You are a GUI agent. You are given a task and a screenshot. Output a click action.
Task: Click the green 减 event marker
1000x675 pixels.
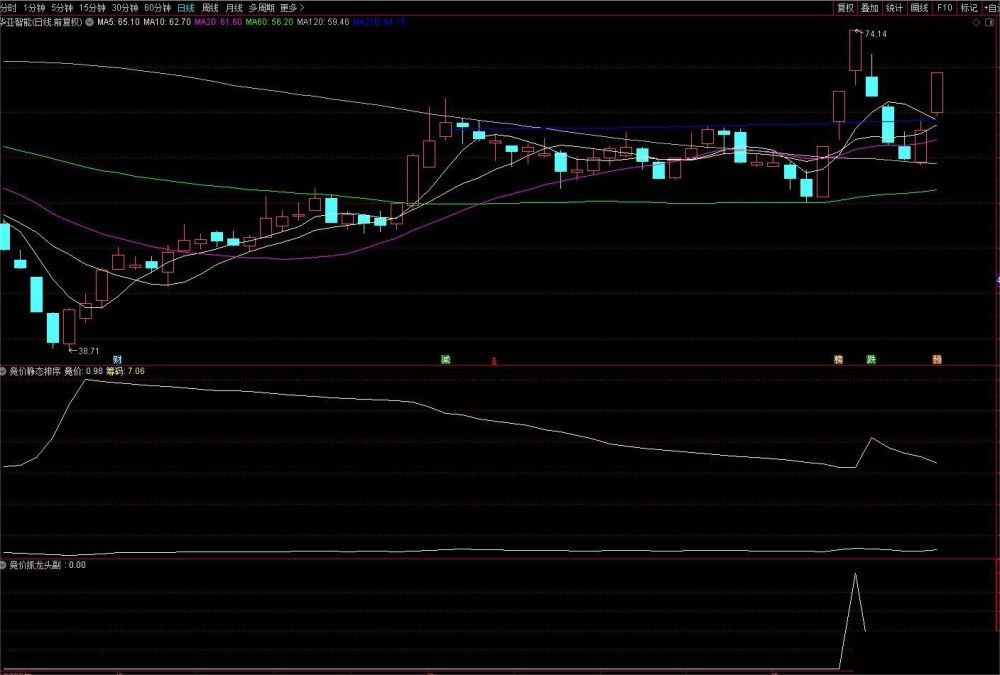tap(446, 360)
